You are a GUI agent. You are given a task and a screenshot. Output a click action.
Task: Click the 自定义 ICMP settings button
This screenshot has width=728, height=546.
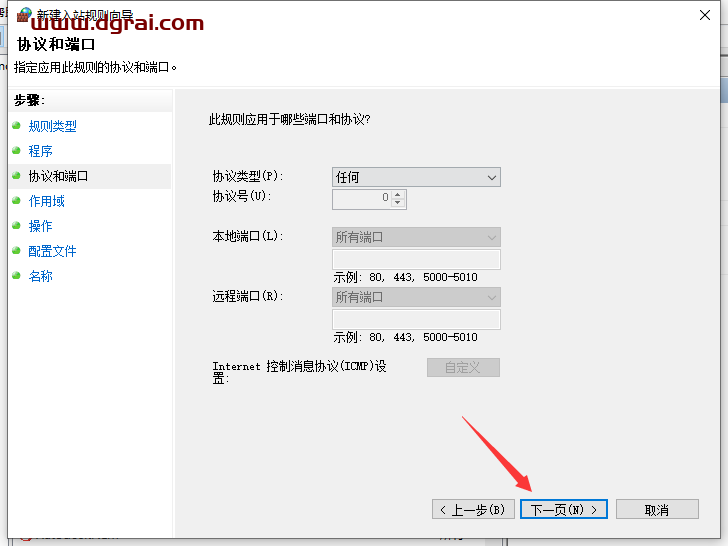(463, 367)
